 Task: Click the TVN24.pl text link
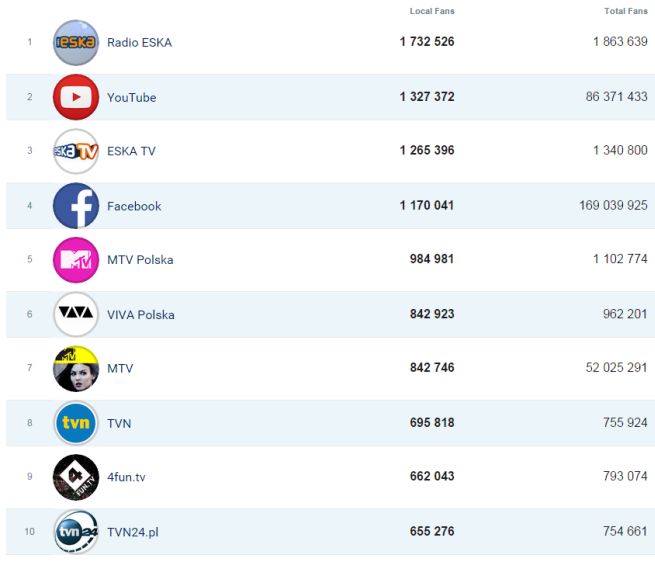click(132, 532)
